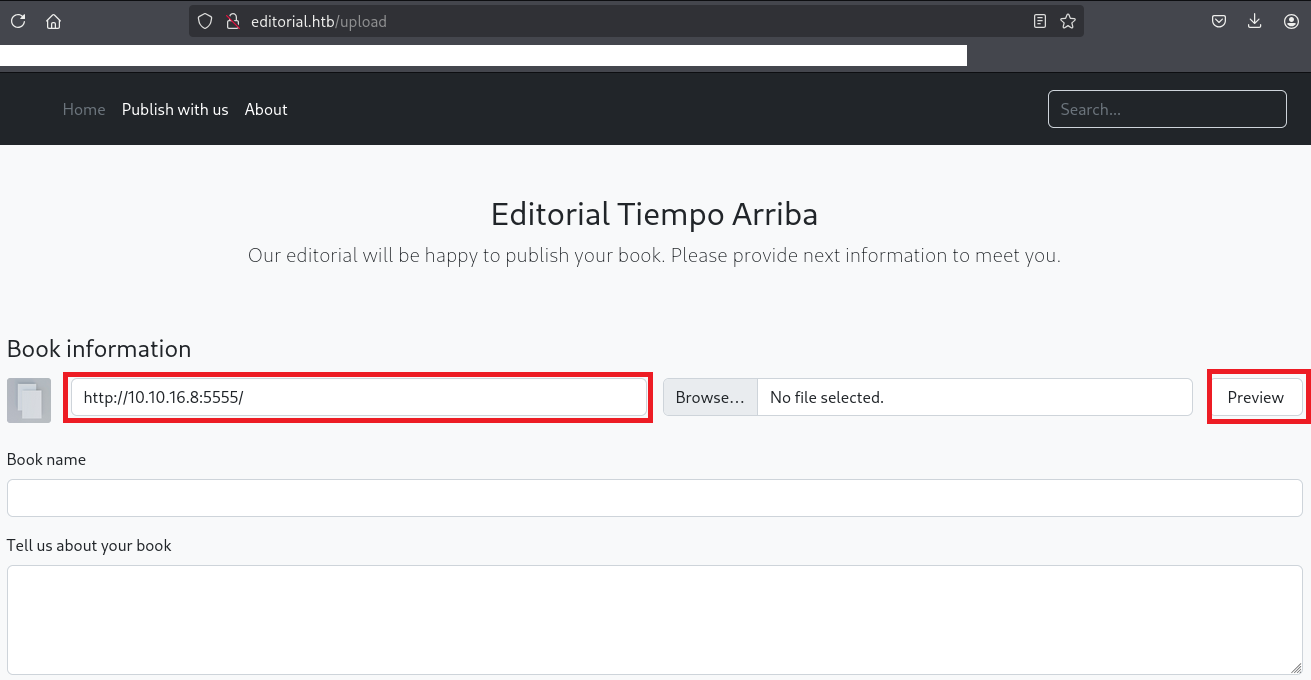Go to the Home navigation link
This screenshot has width=1311, height=680.
84,110
